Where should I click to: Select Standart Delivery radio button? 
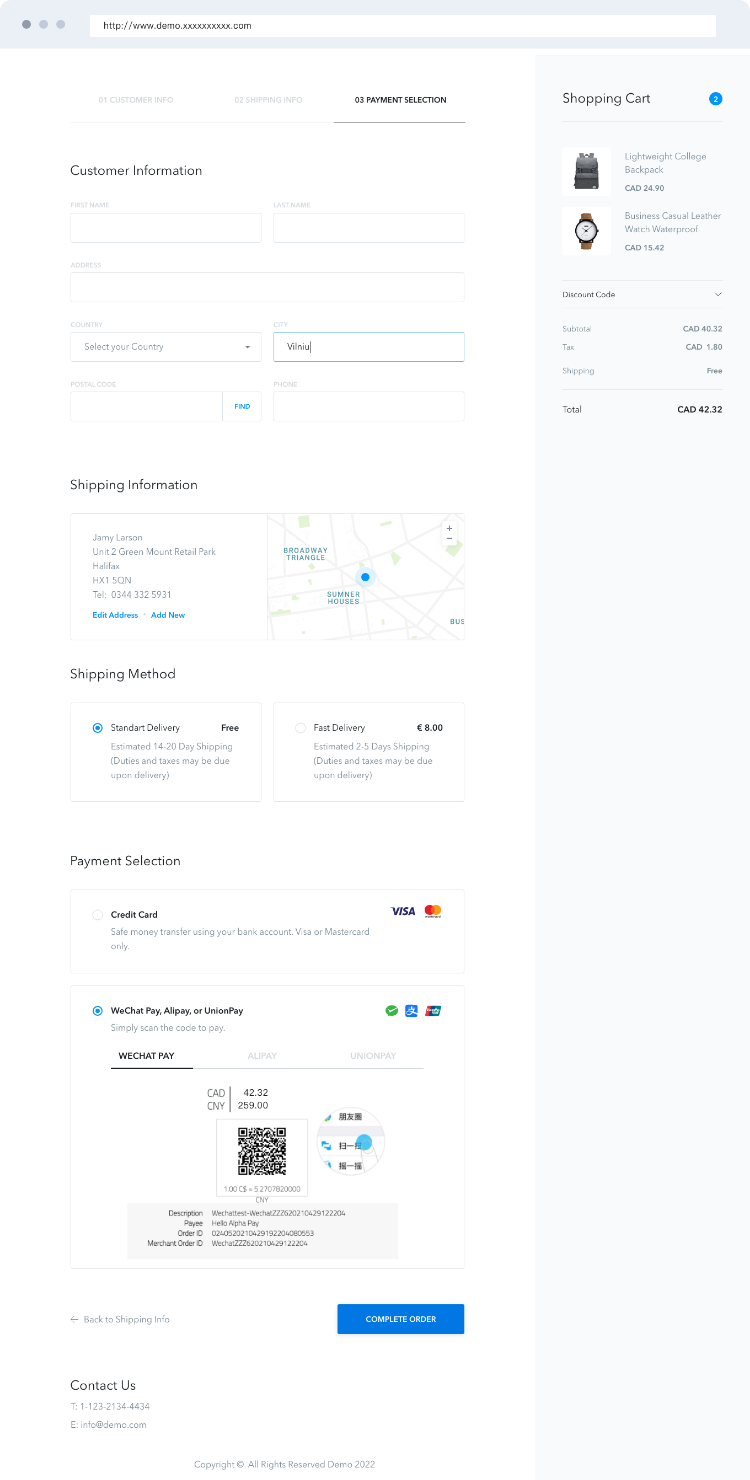coord(97,728)
